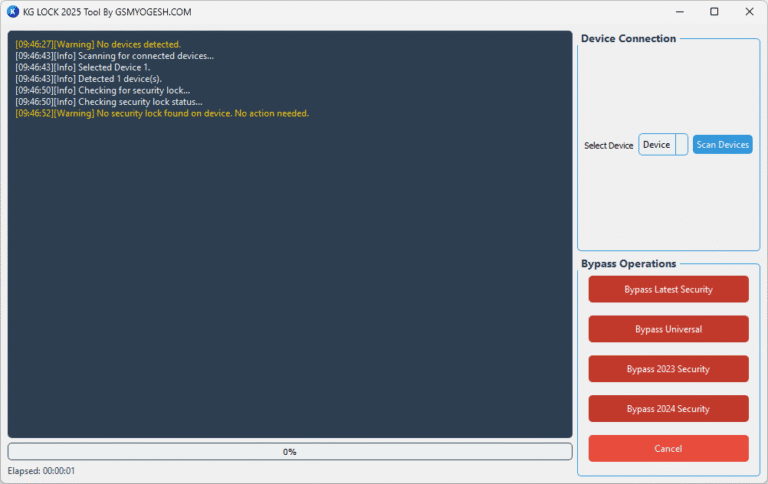The height and width of the screenshot is (484, 768).
Task: Click the Scan Devices button
Action: tap(722, 145)
